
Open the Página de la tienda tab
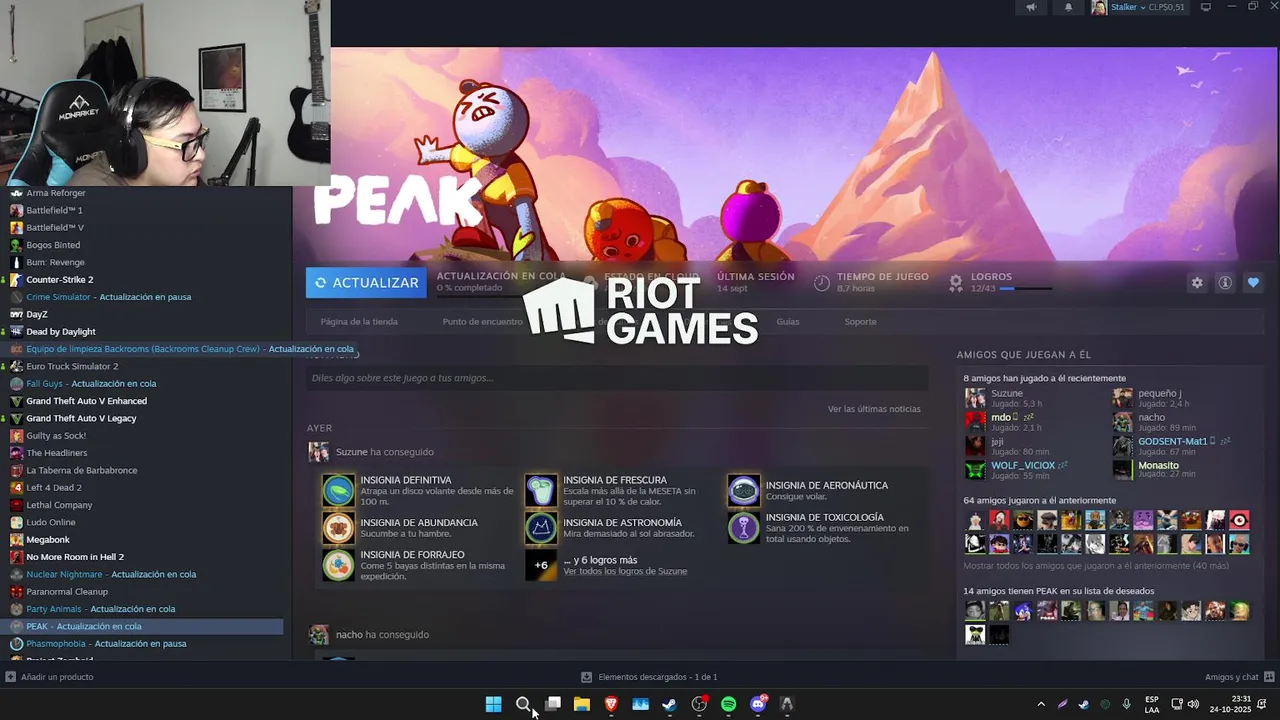click(x=359, y=322)
